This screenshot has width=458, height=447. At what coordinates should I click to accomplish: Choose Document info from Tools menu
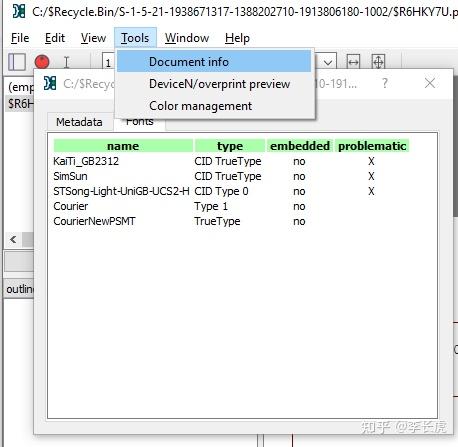(x=214, y=62)
